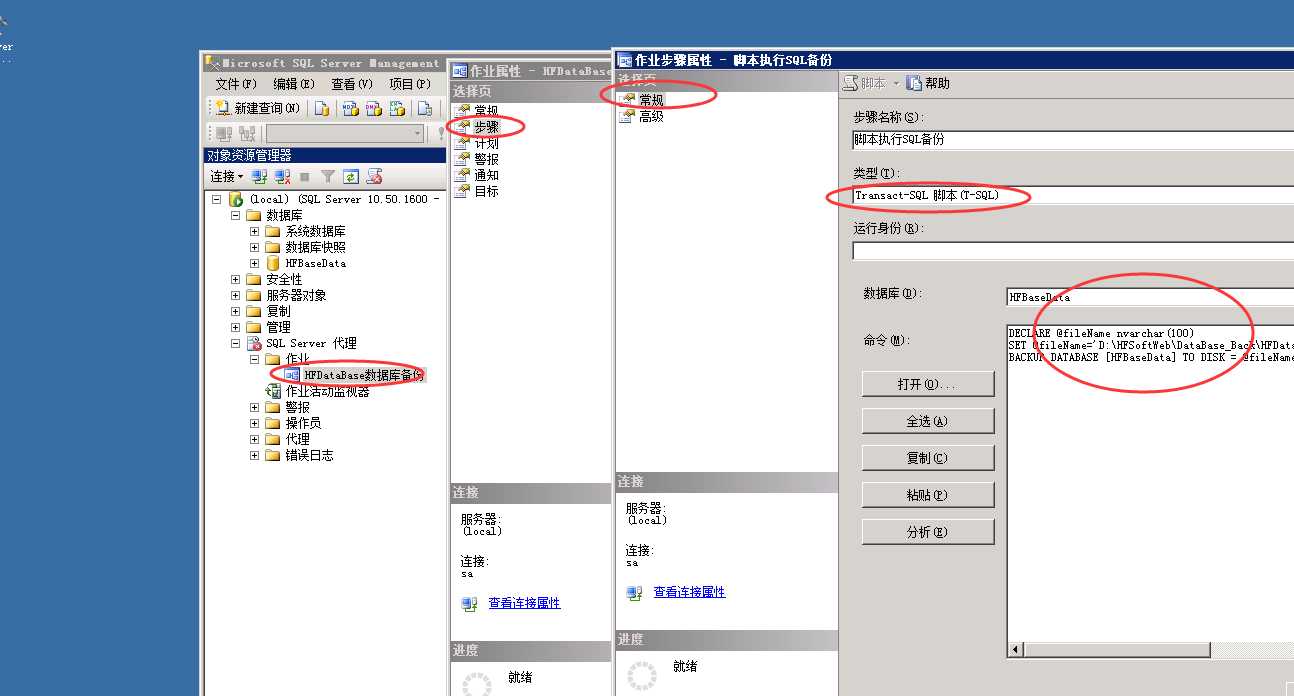This screenshot has width=1294, height=696.
Task: Select 警报 page in job properties window
Action: tap(486, 159)
